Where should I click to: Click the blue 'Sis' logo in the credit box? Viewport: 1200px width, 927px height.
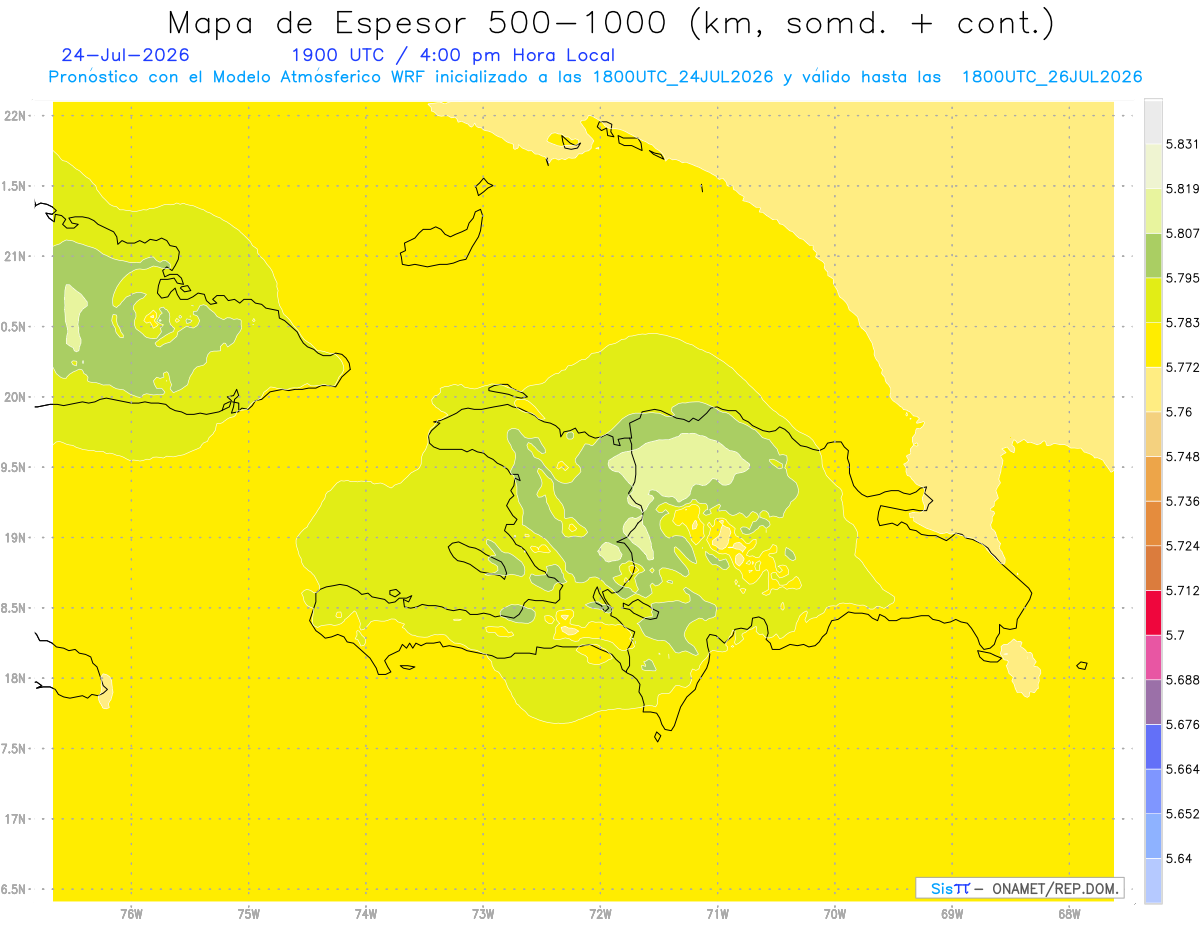pyautogui.click(x=941, y=888)
